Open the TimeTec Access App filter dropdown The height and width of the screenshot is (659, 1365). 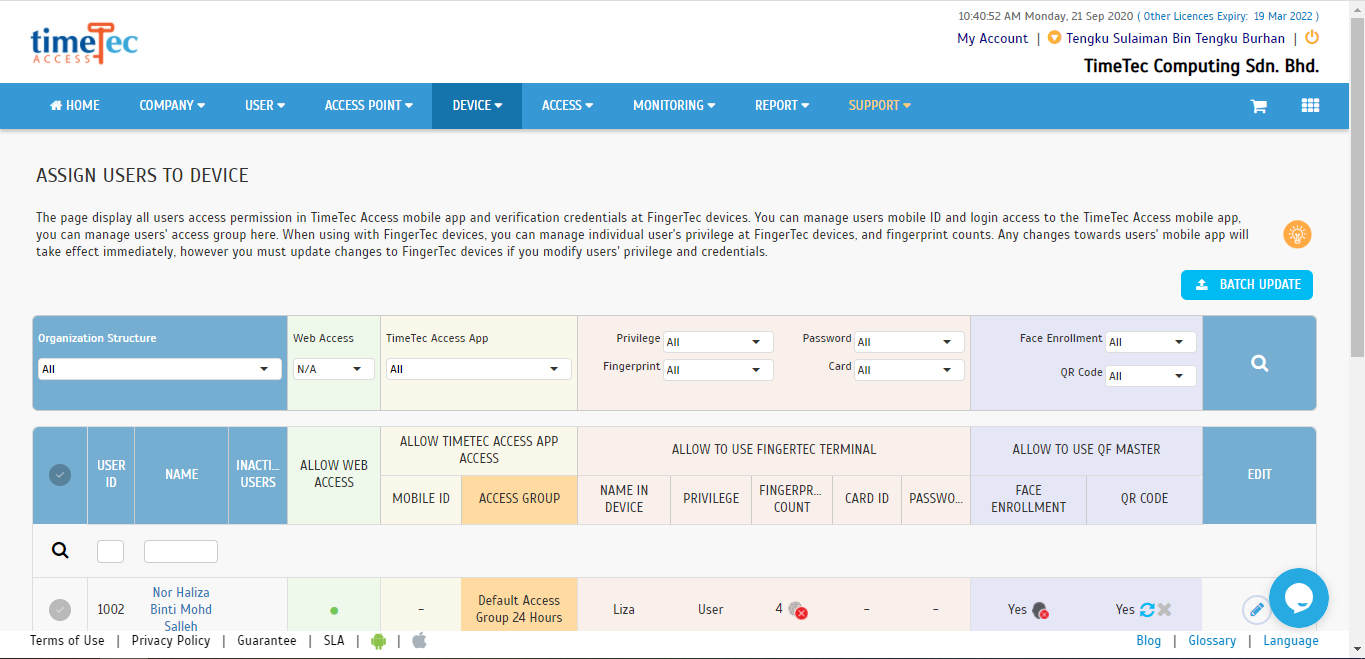pos(479,369)
